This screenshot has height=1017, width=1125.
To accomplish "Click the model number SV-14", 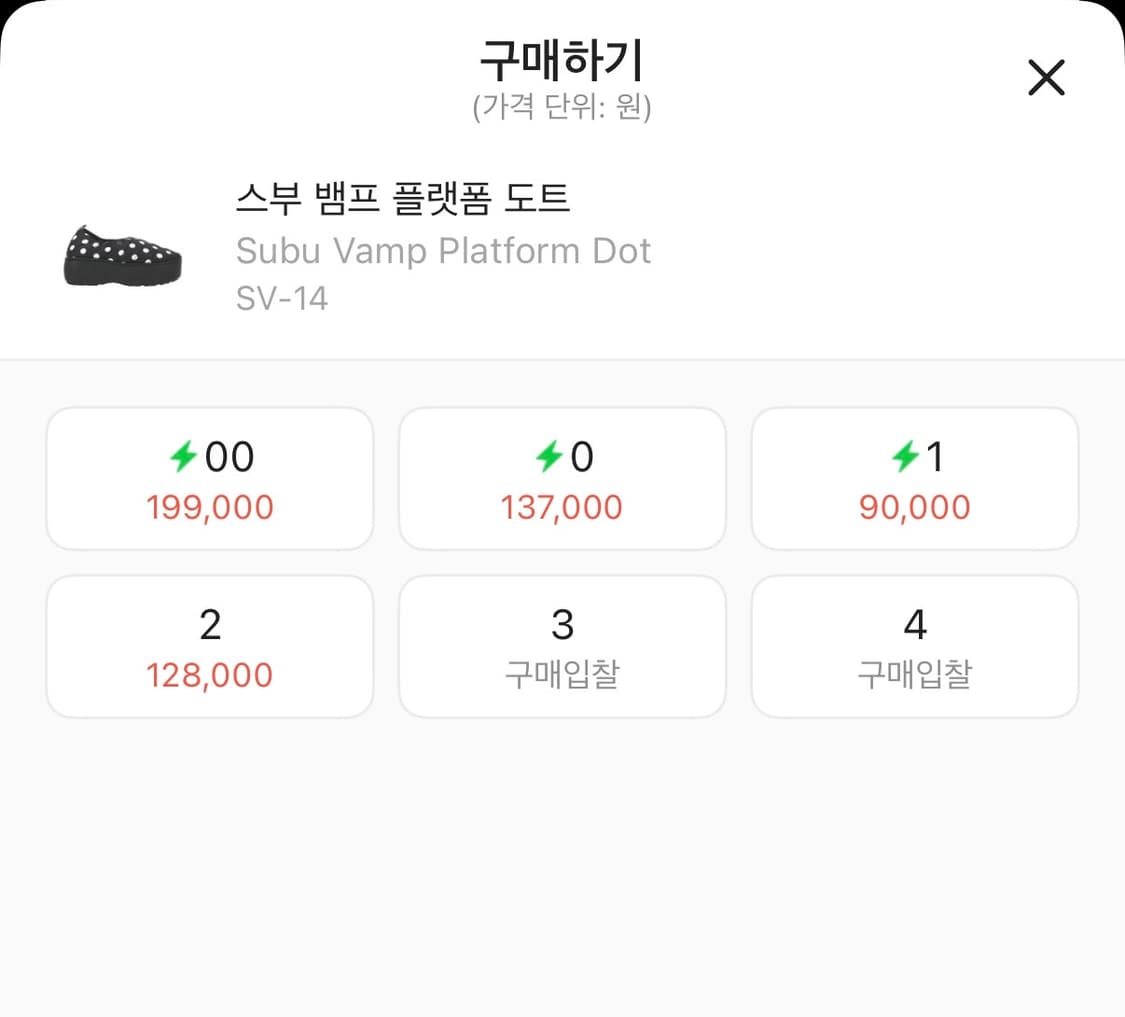I will [x=282, y=298].
